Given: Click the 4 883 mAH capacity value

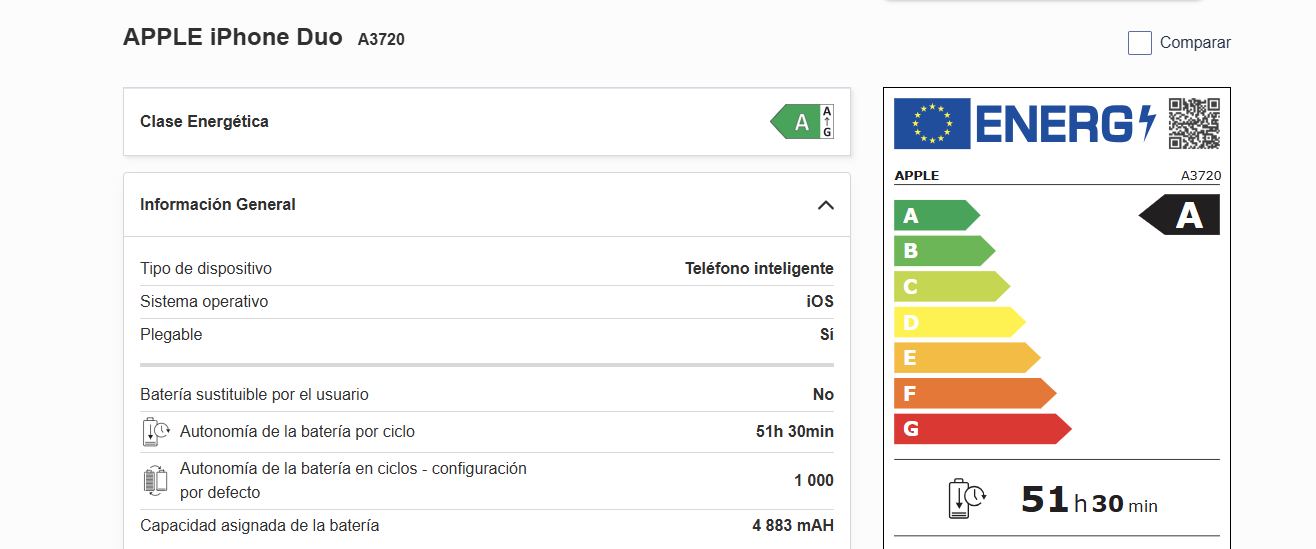Looking at the screenshot, I should [x=793, y=526].
